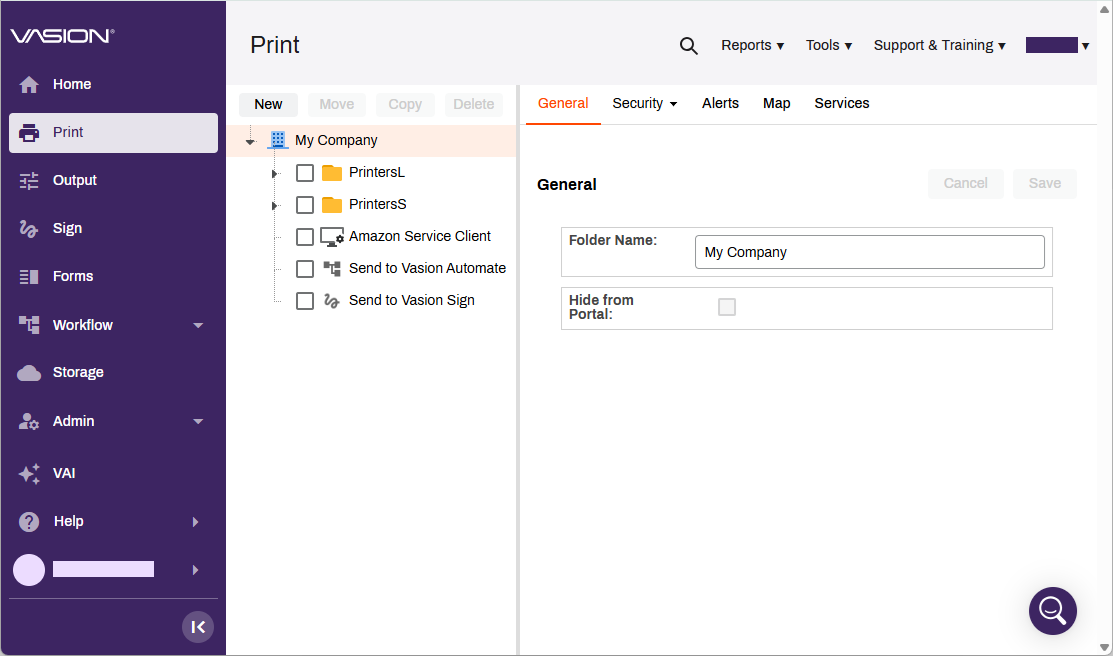Click the Cancel button
1113x656 pixels.
pyautogui.click(x=965, y=184)
